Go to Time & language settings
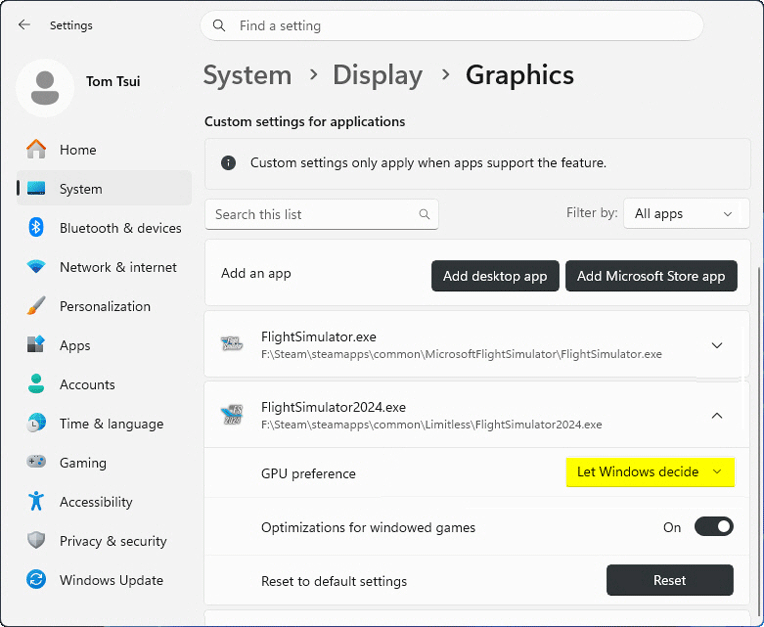The width and height of the screenshot is (764, 627). point(111,424)
